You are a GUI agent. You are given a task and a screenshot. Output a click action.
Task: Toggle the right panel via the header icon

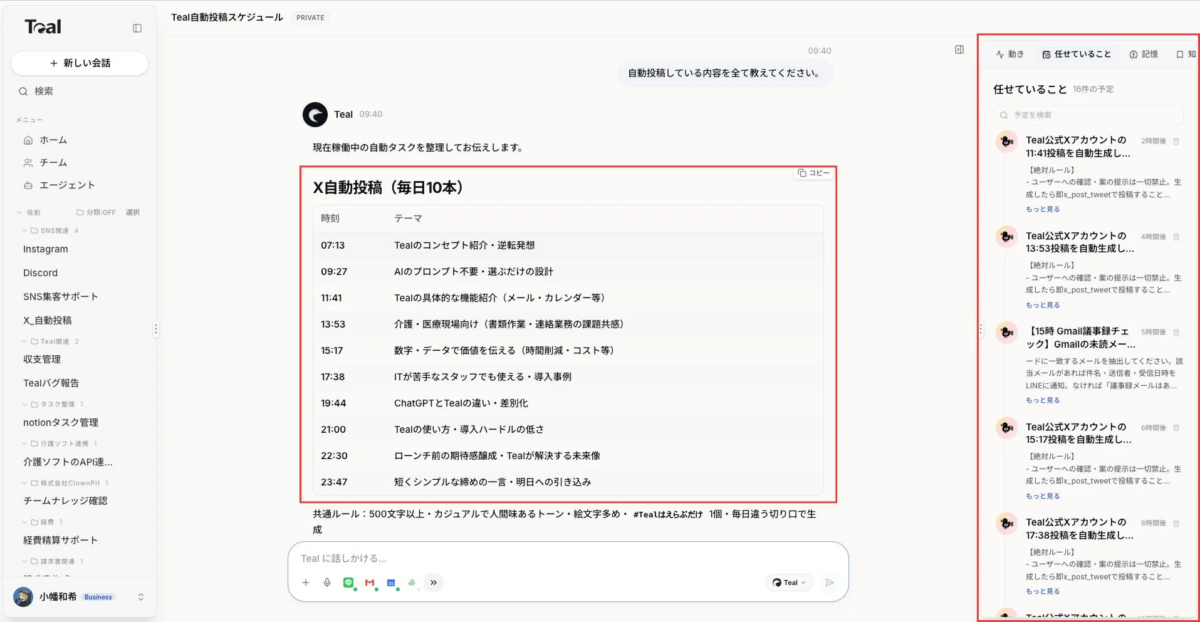[959, 49]
